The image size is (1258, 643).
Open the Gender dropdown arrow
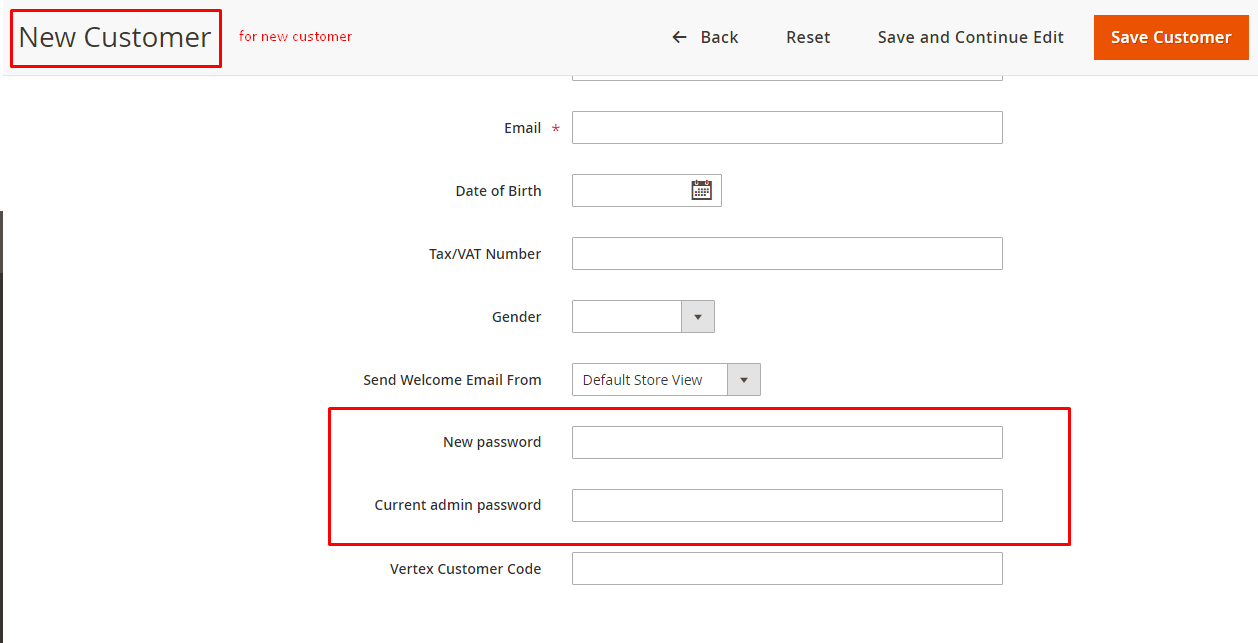697,316
